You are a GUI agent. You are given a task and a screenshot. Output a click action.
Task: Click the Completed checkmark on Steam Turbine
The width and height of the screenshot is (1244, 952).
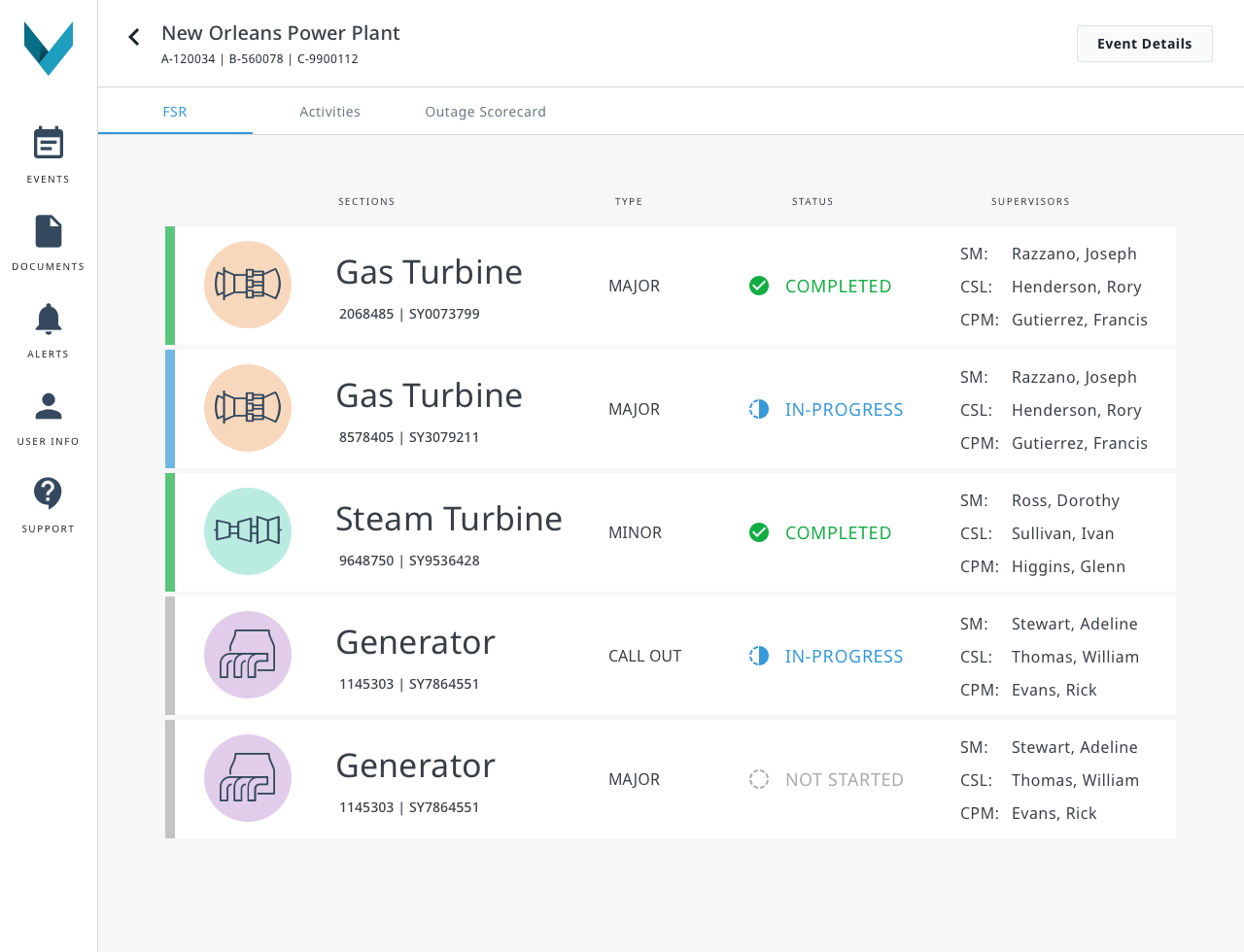coord(759,532)
